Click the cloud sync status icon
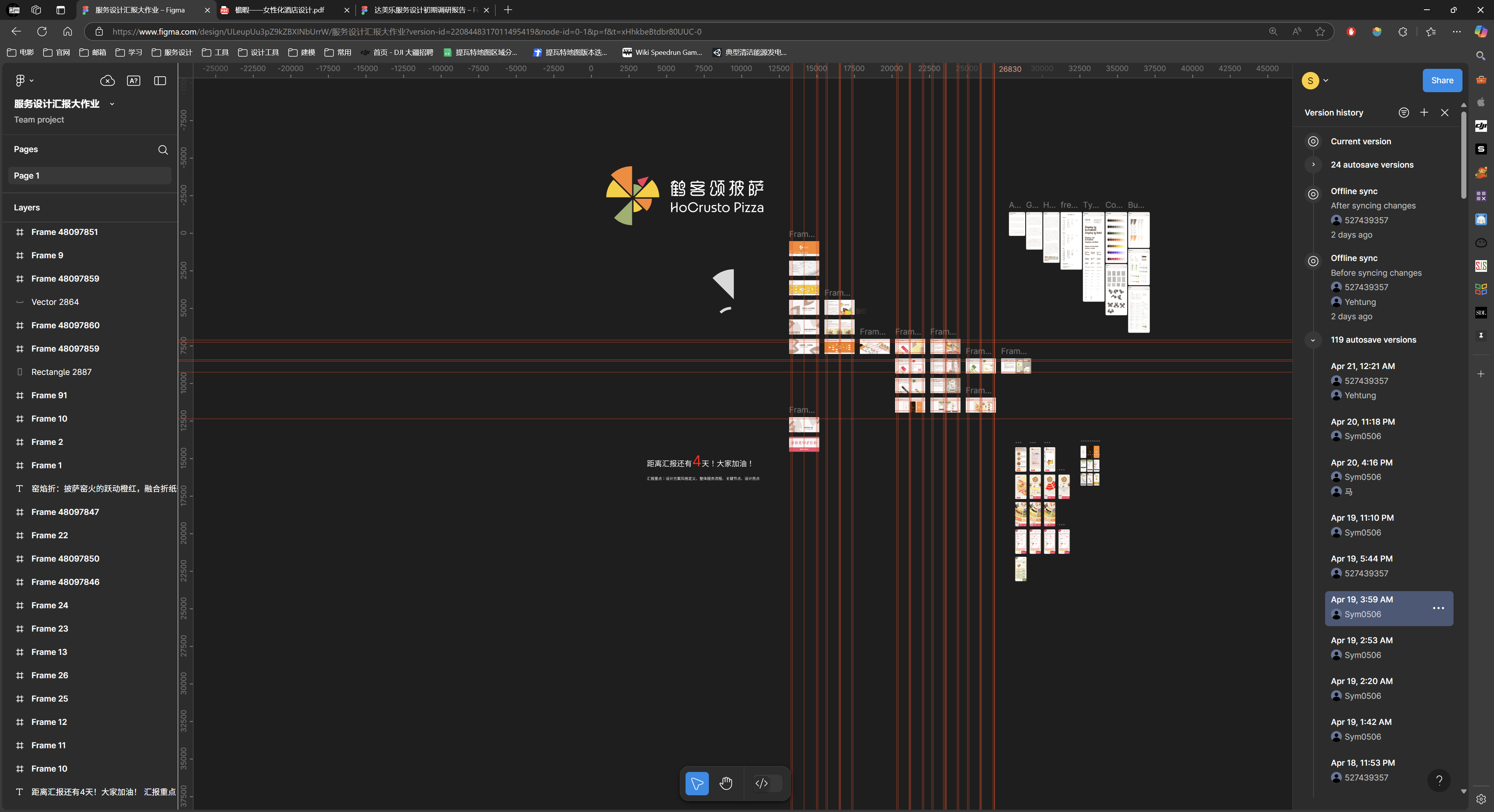The image size is (1494, 812). pos(107,80)
